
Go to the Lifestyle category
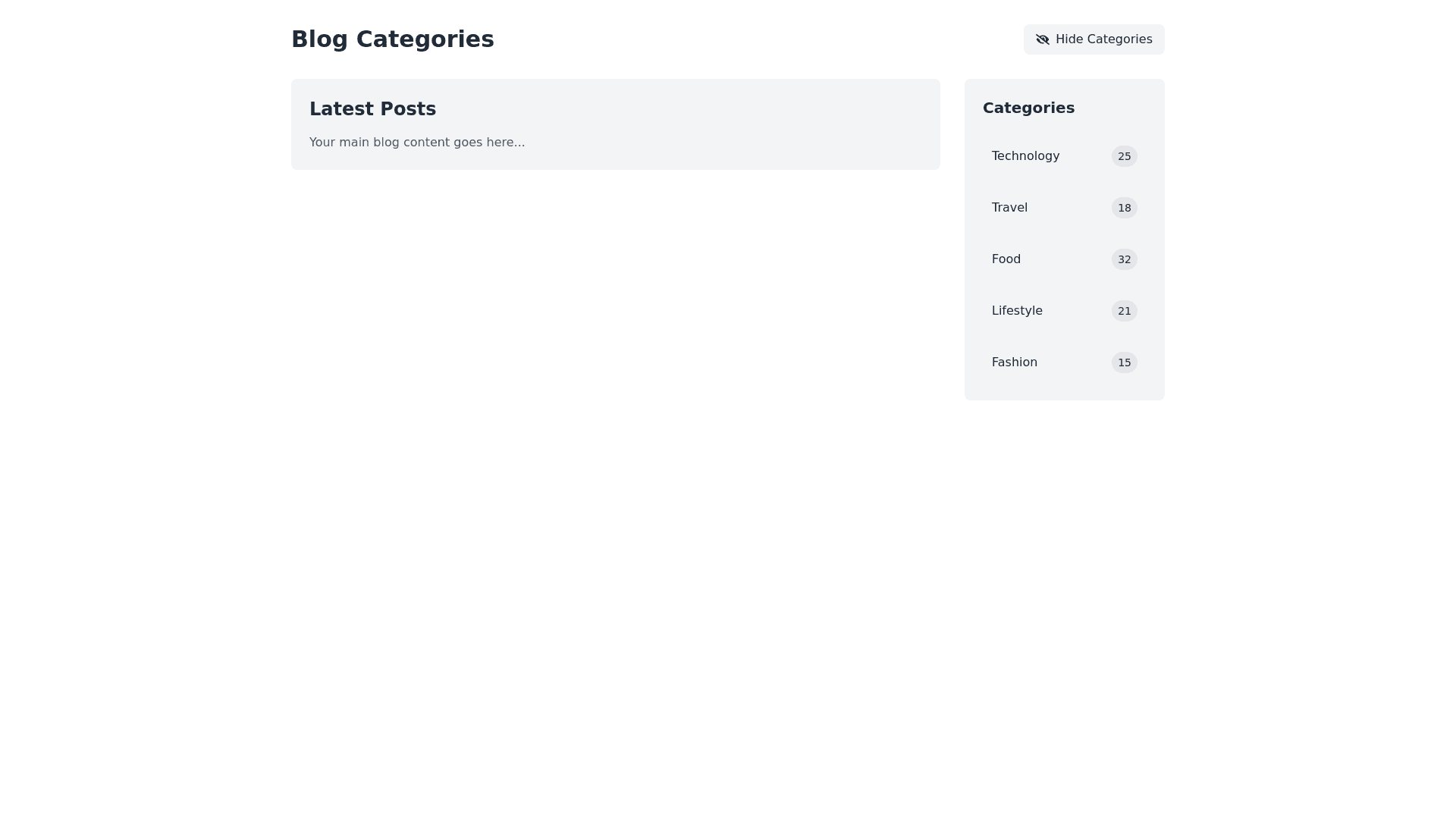[1017, 311]
